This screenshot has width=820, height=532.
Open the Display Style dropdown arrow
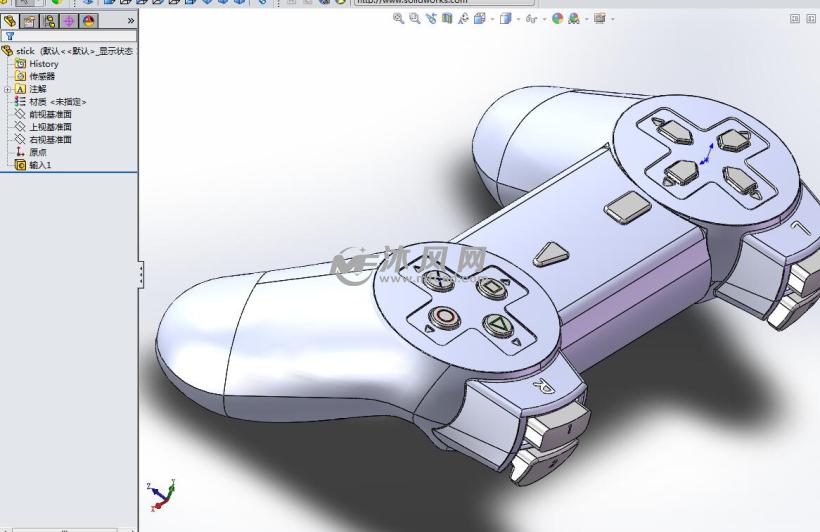click(x=518, y=19)
